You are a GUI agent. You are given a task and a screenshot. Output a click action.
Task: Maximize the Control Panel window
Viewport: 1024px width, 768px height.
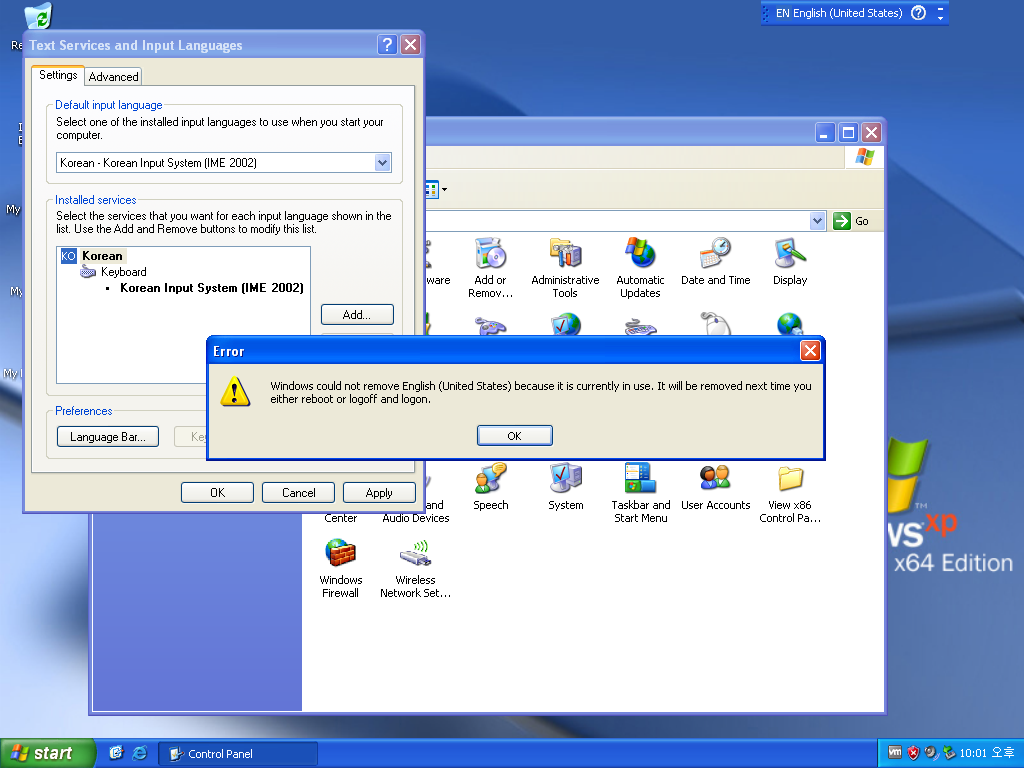coord(848,133)
